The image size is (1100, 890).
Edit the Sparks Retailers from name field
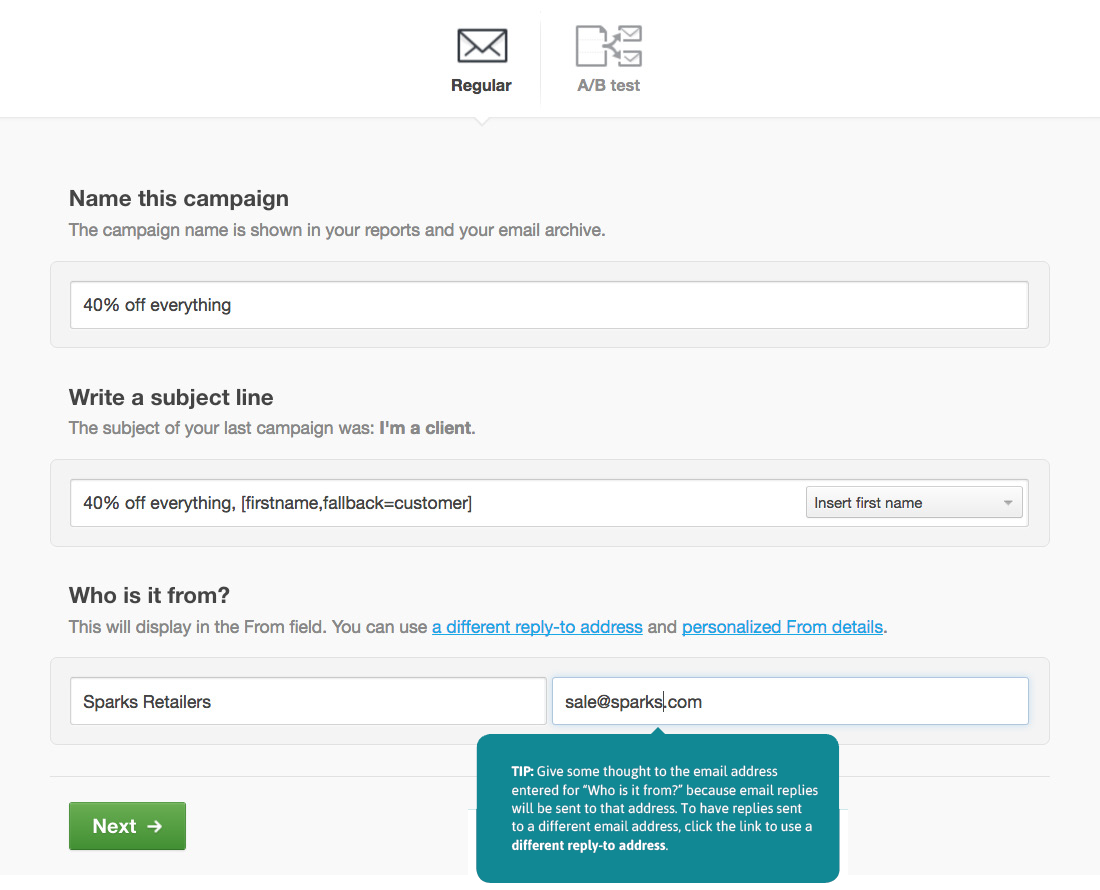(x=308, y=701)
